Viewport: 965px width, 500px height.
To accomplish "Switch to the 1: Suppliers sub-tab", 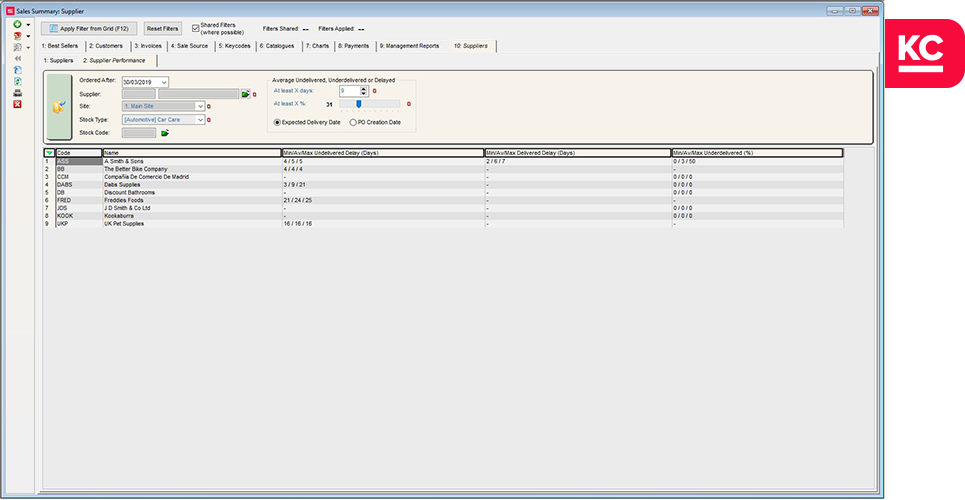I will (58, 60).
